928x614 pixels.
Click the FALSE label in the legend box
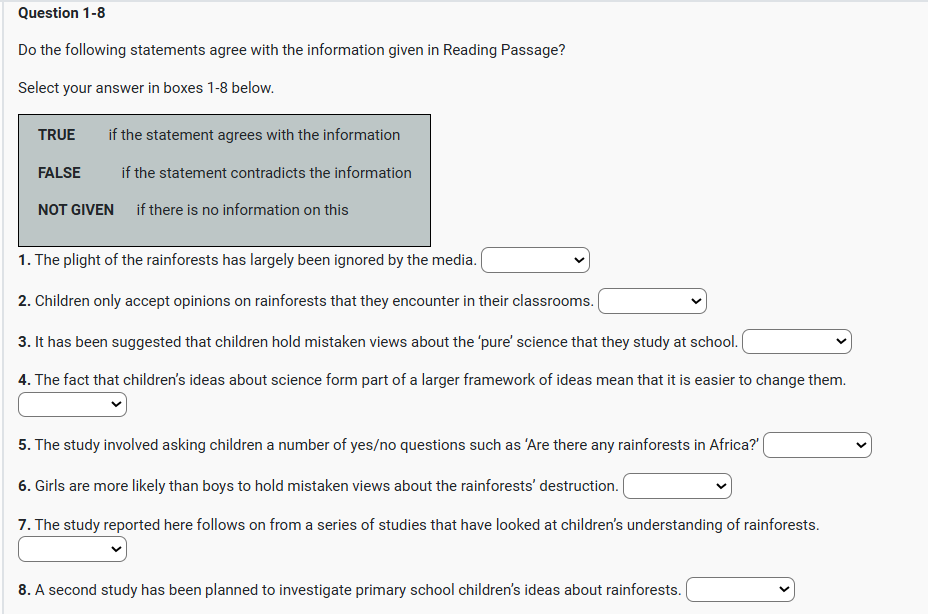click(x=59, y=173)
